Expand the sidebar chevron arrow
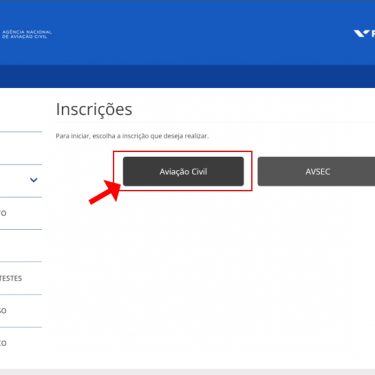This screenshot has width=375, height=375. [34, 180]
